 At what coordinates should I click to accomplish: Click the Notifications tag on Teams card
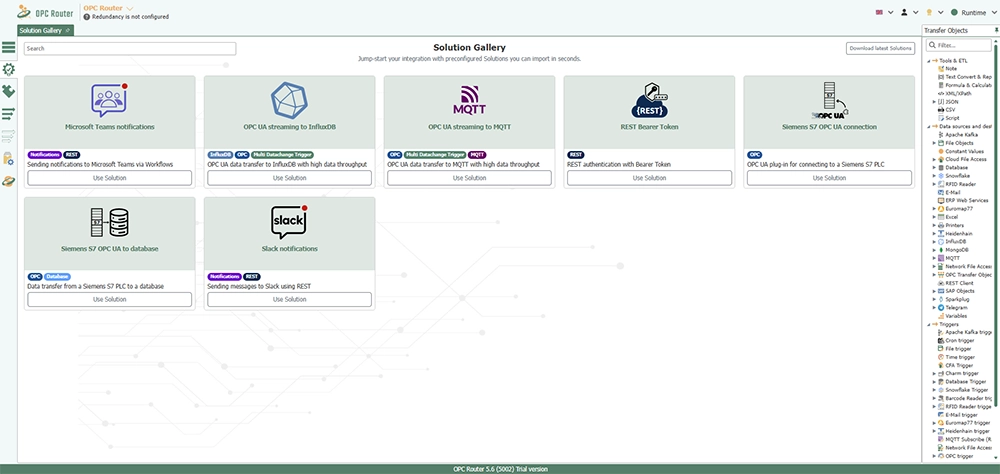pos(45,155)
